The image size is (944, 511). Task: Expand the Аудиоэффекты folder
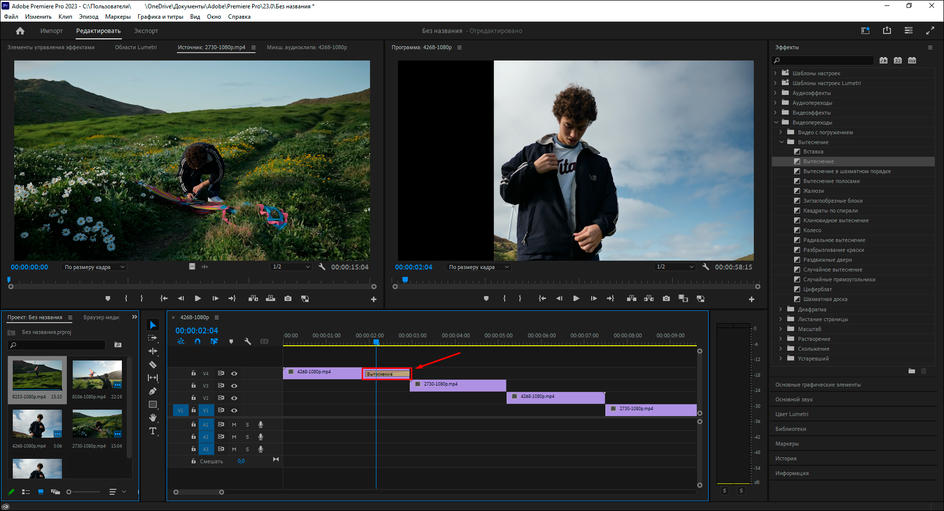(775, 93)
